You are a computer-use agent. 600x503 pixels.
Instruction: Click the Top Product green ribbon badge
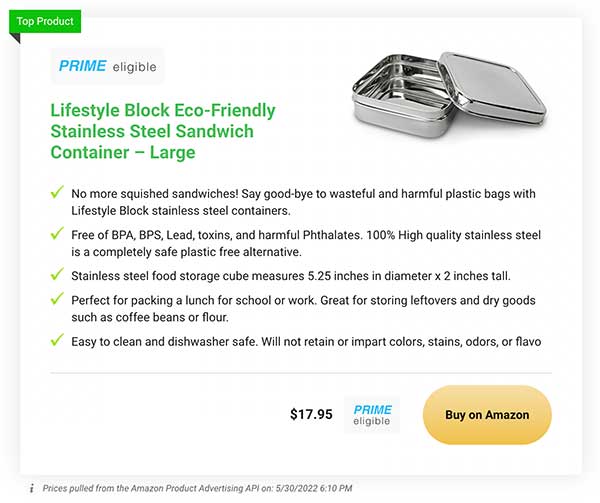pos(45,21)
